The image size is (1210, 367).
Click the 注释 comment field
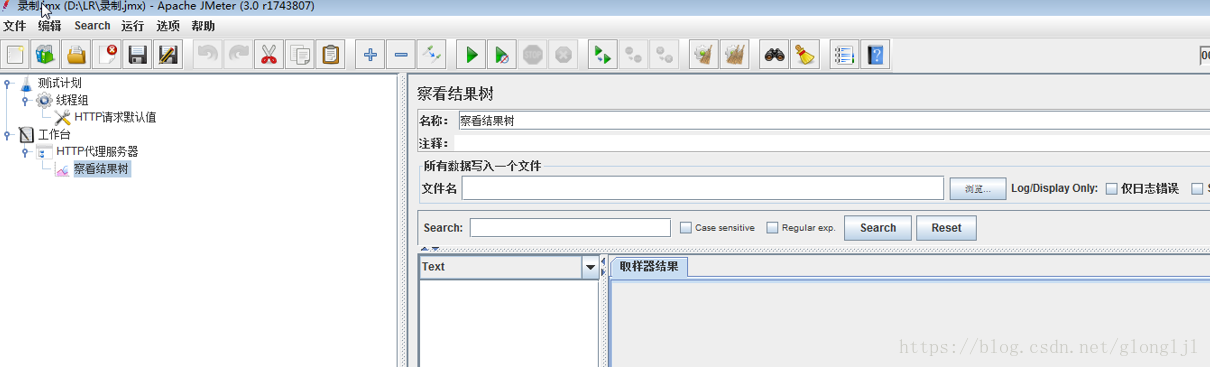[833, 143]
